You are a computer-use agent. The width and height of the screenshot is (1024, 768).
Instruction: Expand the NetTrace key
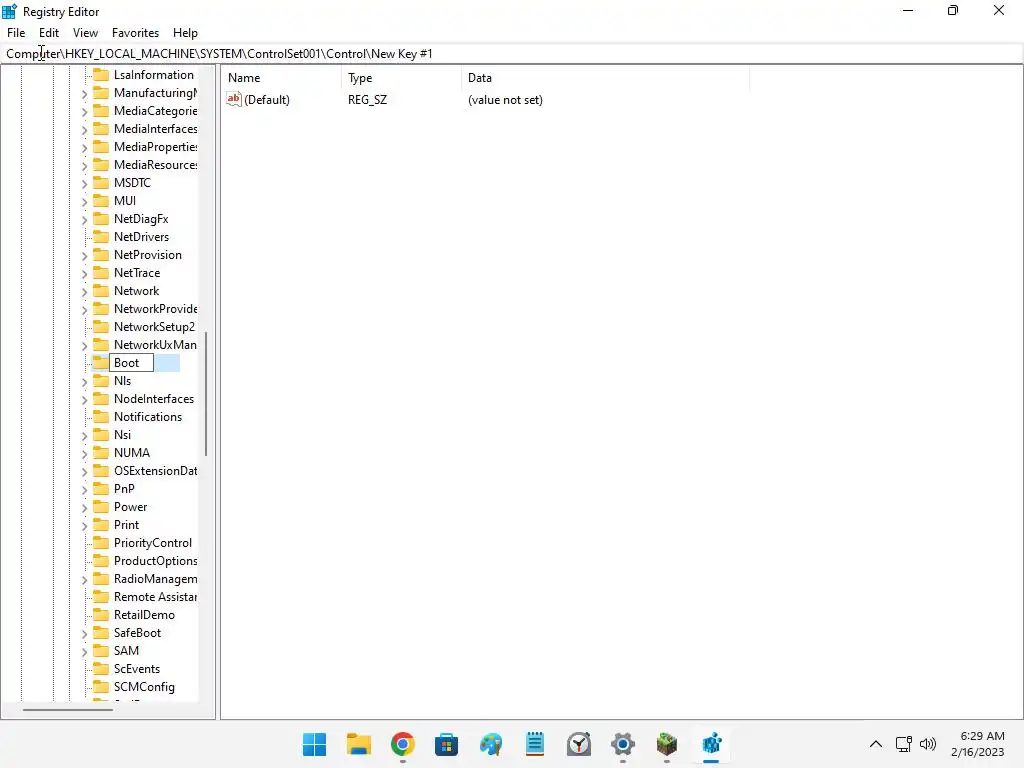point(84,274)
